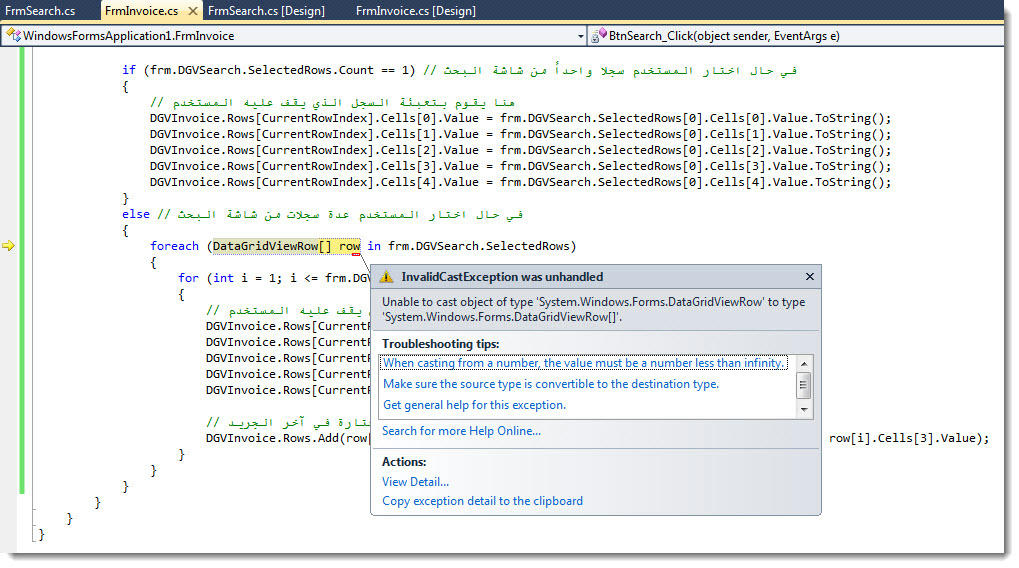Click the warning icon in exception dialog
The image size is (1019, 568).
(x=387, y=277)
